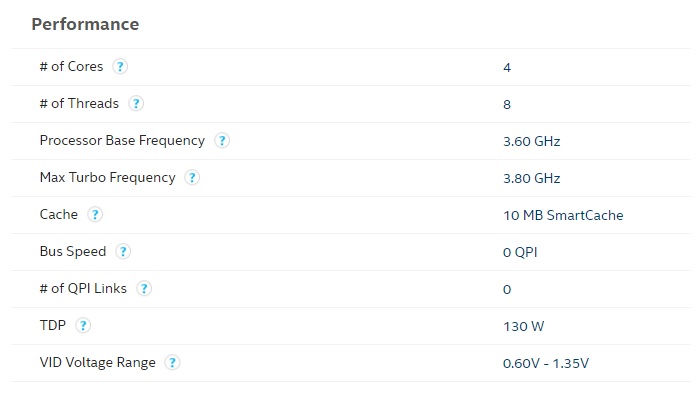This screenshot has height=400, width=699.
Task: Click the 0 QPI bus speed value
Action: 520,253
